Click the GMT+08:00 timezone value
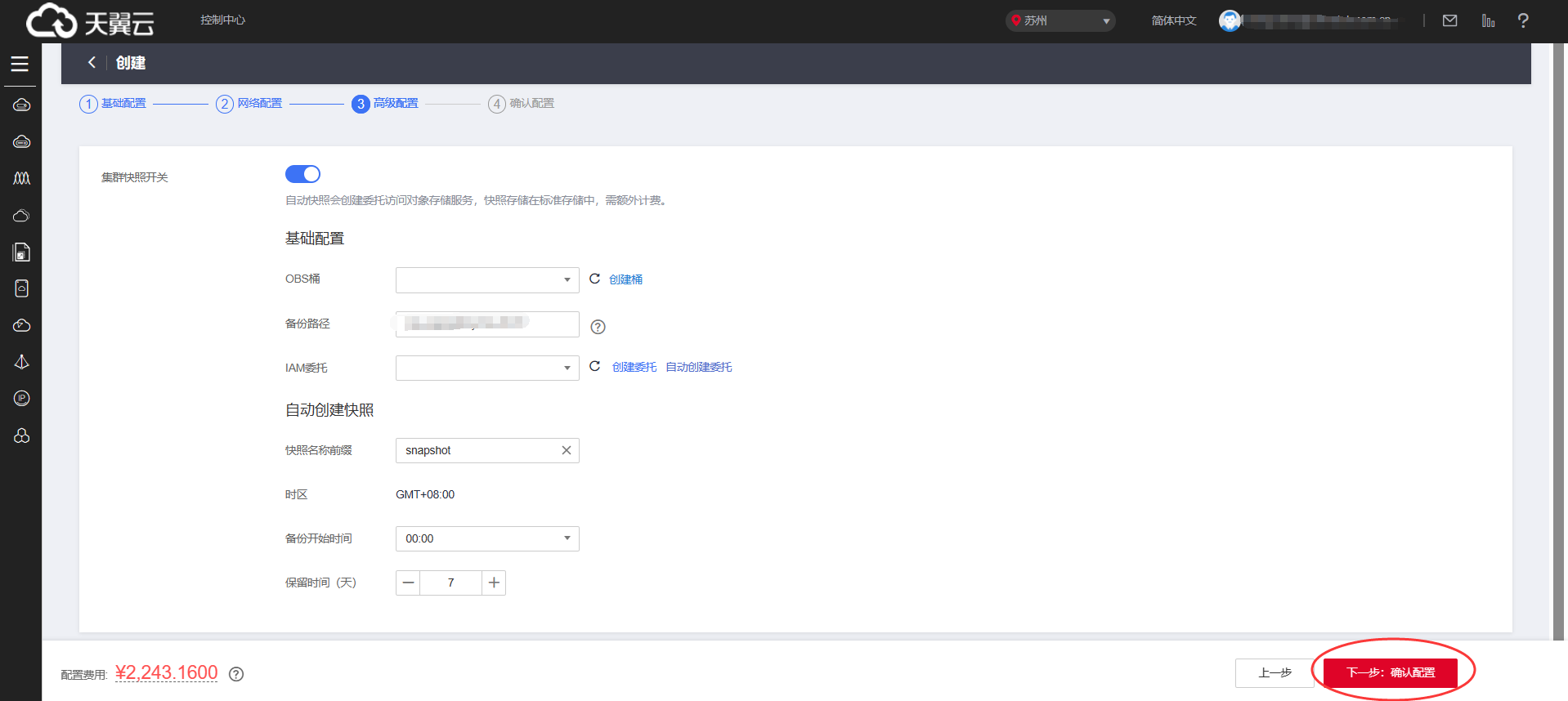 tap(425, 494)
